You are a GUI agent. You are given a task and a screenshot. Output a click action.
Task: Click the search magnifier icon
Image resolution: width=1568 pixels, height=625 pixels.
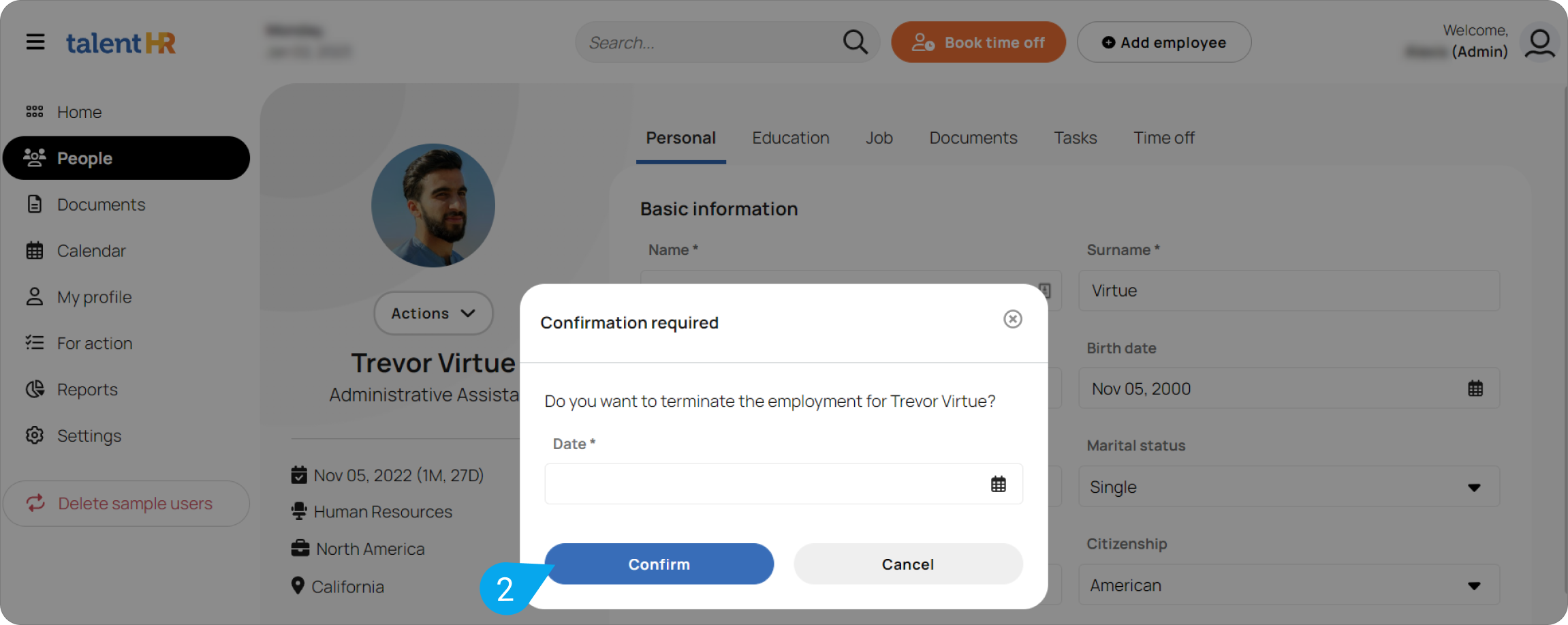click(x=855, y=42)
